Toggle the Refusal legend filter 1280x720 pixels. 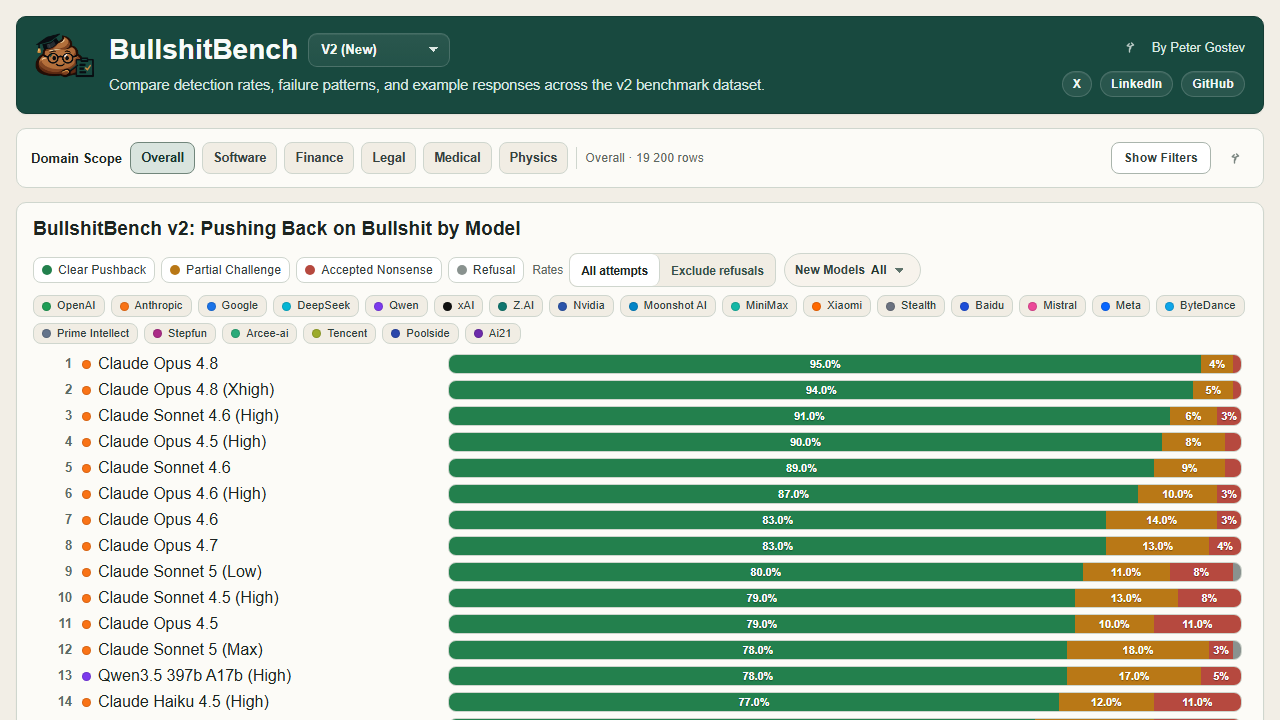point(486,270)
